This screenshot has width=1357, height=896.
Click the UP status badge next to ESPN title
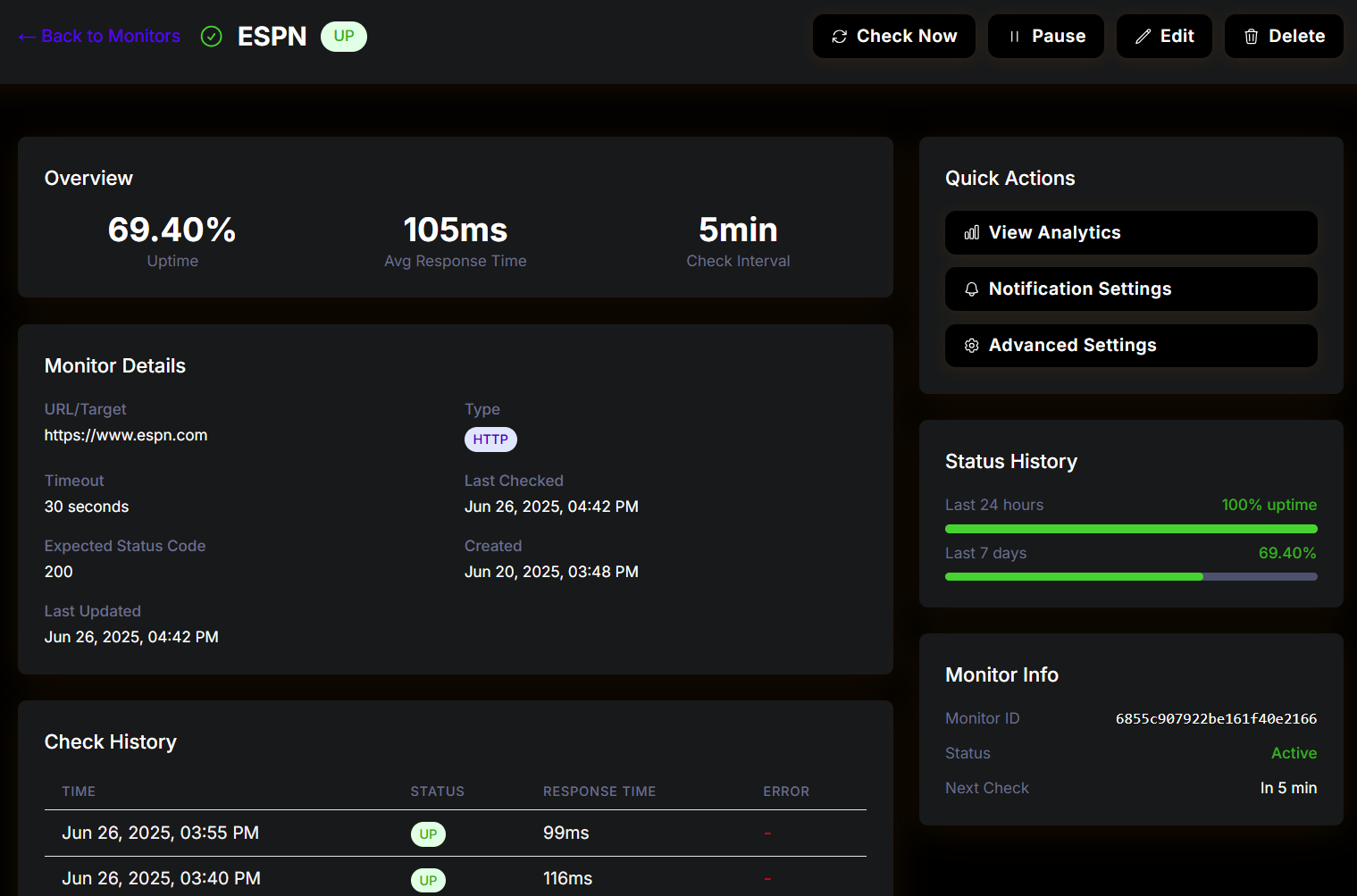tap(344, 37)
